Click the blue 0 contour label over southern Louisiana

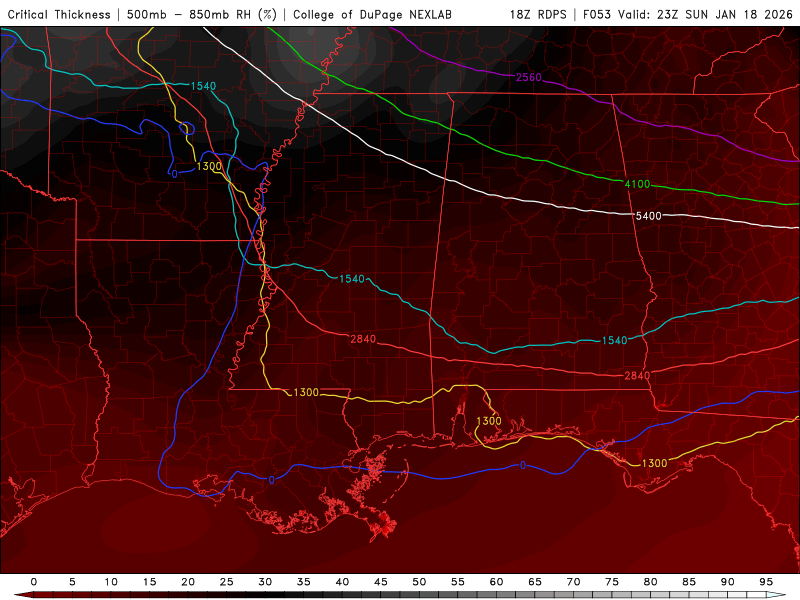pyautogui.click(x=271, y=480)
